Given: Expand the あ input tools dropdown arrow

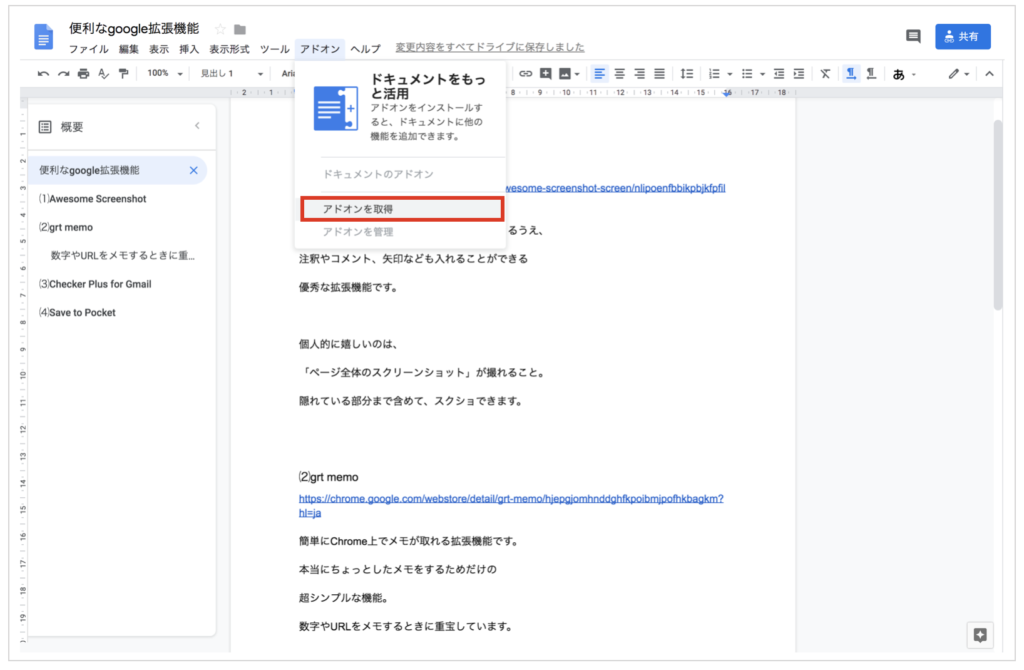Looking at the screenshot, I should click(914, 74).
